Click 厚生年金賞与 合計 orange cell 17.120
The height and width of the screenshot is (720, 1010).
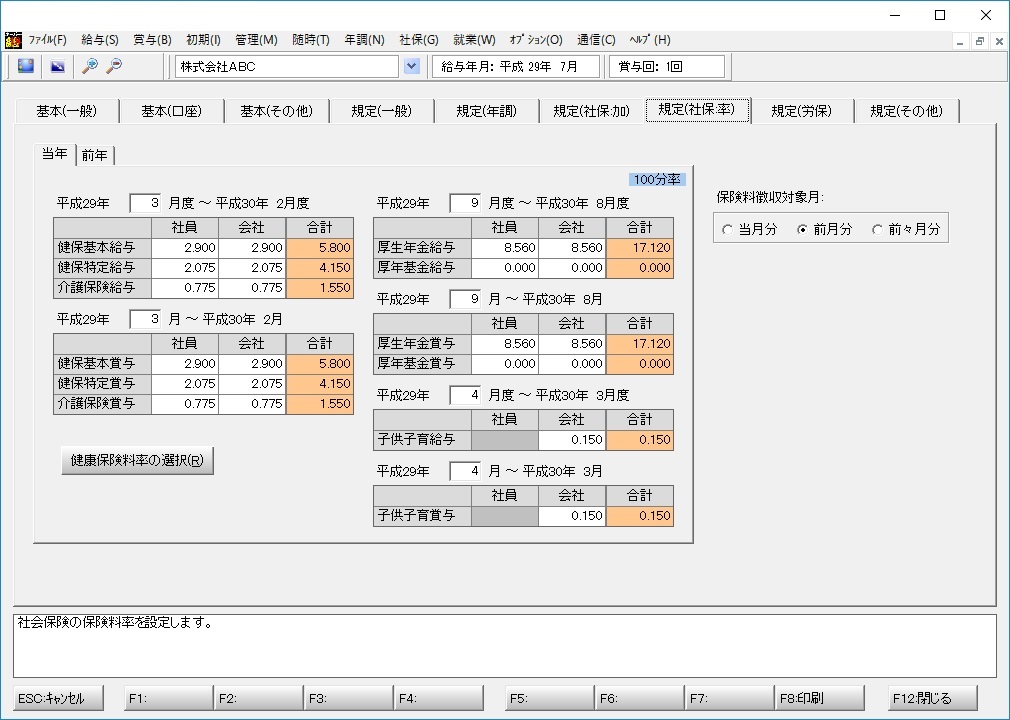(x=640, y=344)
